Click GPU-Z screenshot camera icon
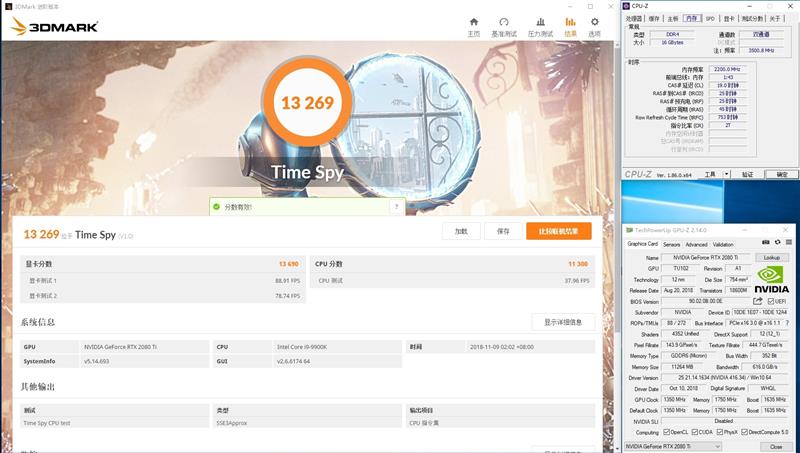The image size is (800, 453). [765, 243]
